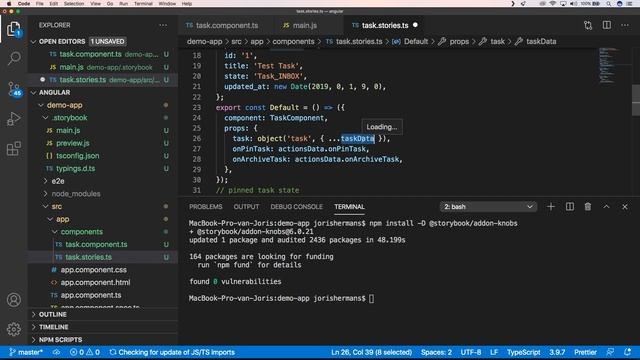Open the Manage gear icon
The height and width of the screenshot is (360, 640).
click(14, 329)
